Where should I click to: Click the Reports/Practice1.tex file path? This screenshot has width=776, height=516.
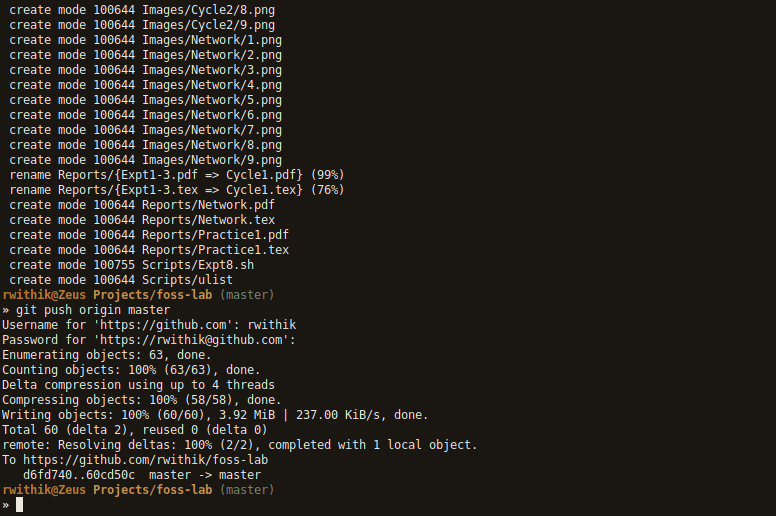pyautogui.click(x=215, y=250)
